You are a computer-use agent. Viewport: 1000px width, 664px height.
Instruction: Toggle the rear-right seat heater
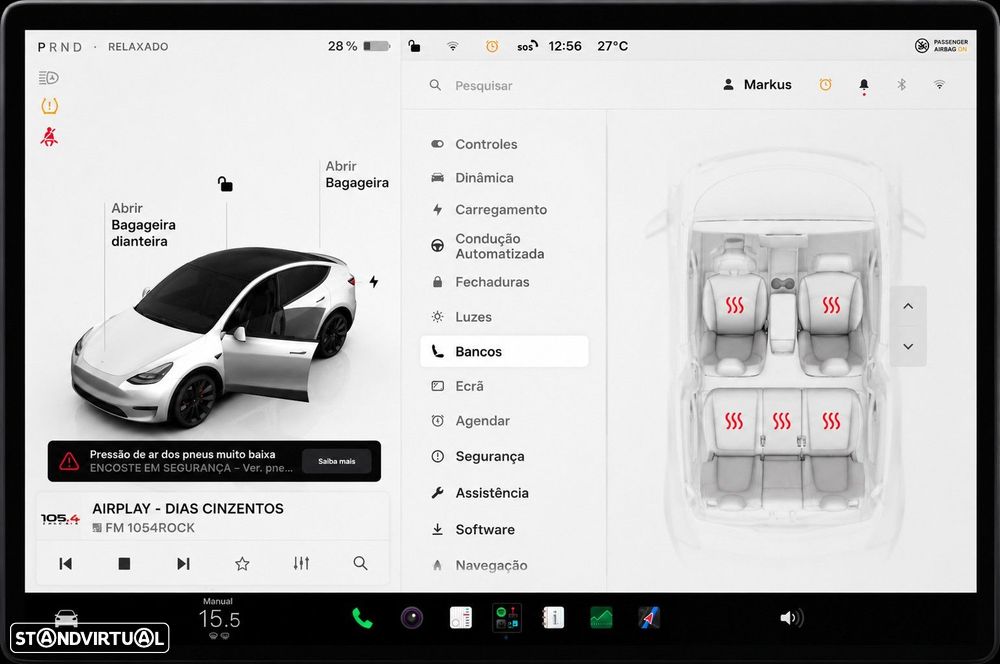point(831,420)
